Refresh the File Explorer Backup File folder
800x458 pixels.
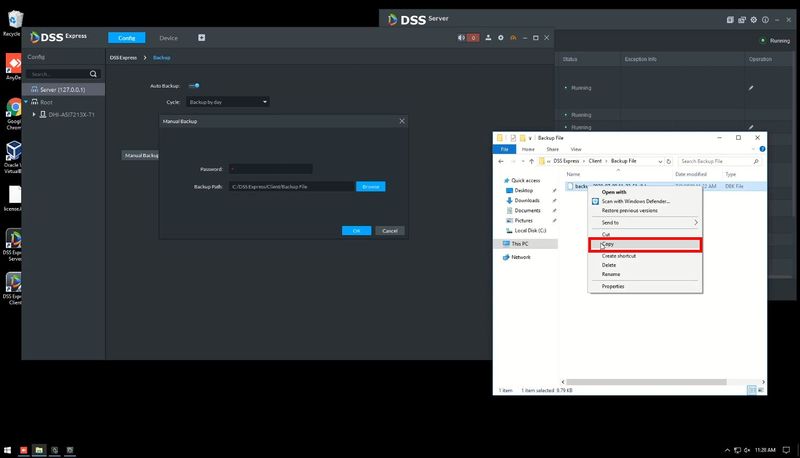669,161
